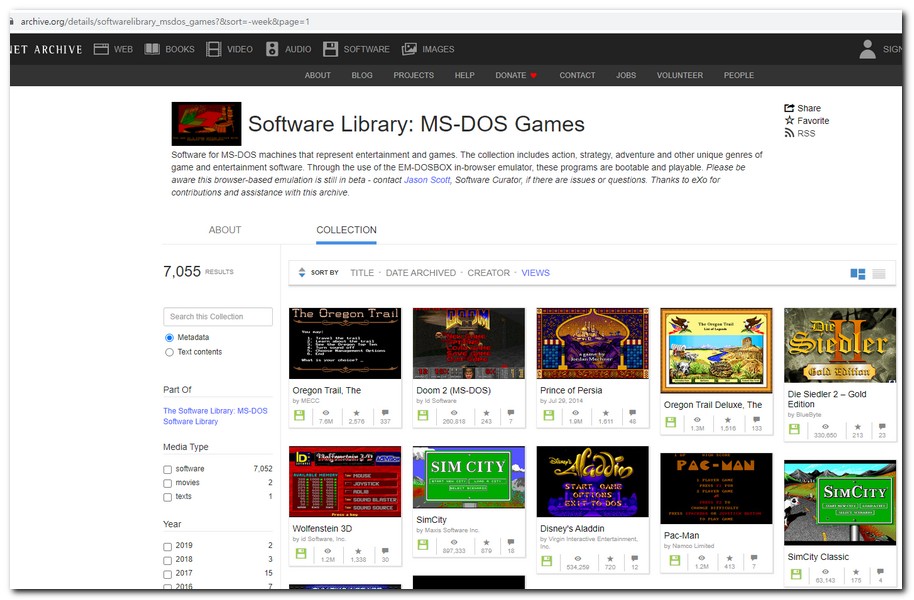Toggle the sort order arrows
914x600 pixels.
pos(302,273)
